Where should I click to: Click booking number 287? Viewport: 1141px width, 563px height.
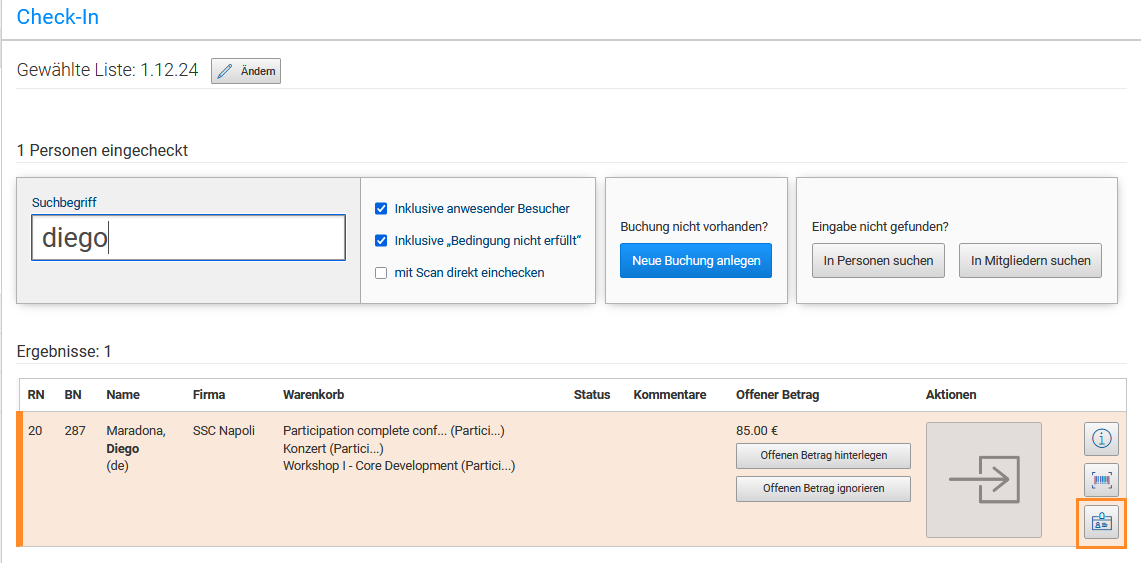(x=75, y=431)
